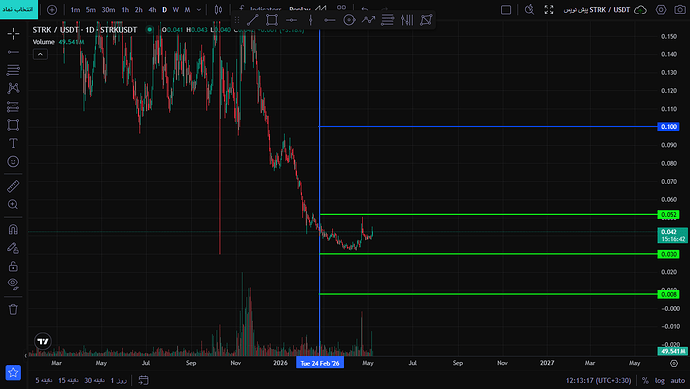The image size is (690, 389).
Task: Click the Tue 24 Feb '26 date marker
Action: [320, 363]
